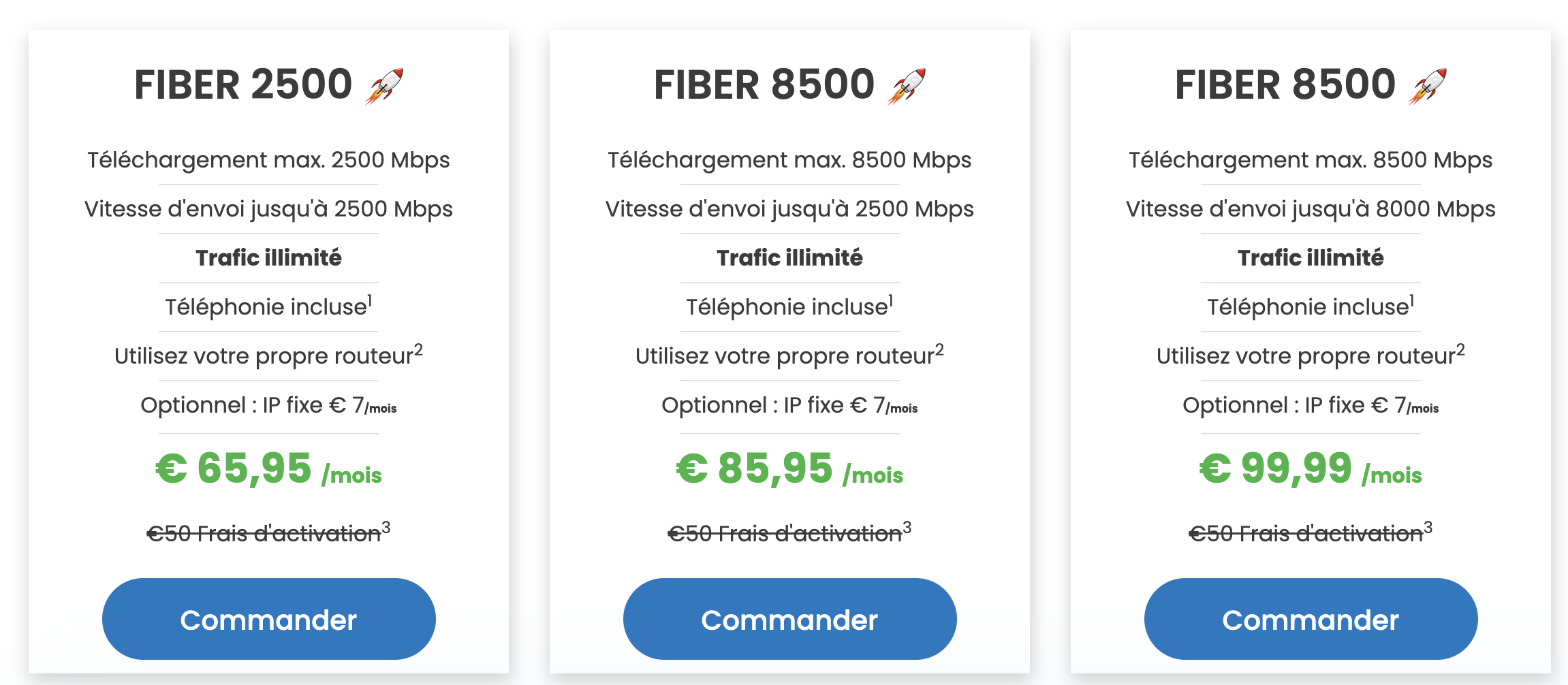Hit Commander under the €99,99 price
The image size is (1568, 685).
[1311, 619]
